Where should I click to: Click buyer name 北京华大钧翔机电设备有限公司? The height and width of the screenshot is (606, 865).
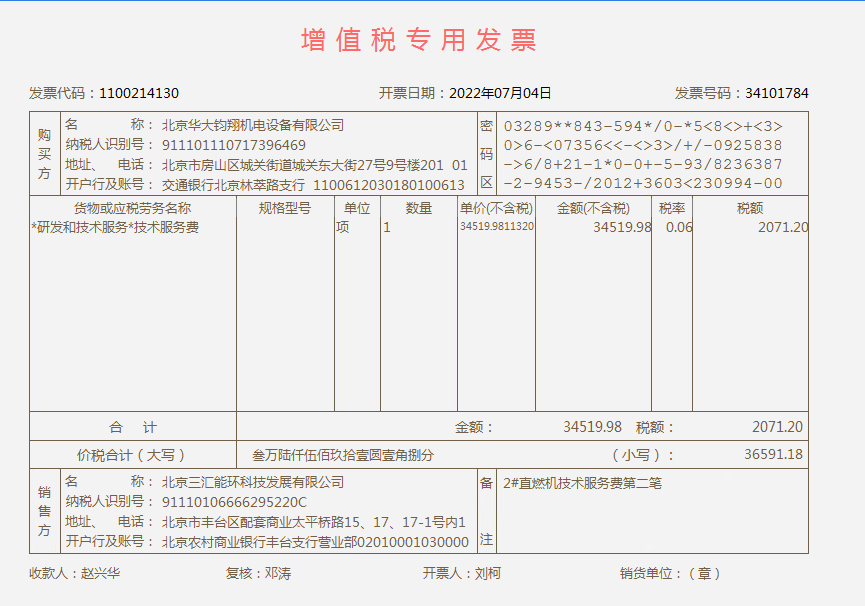click(253, 125)
